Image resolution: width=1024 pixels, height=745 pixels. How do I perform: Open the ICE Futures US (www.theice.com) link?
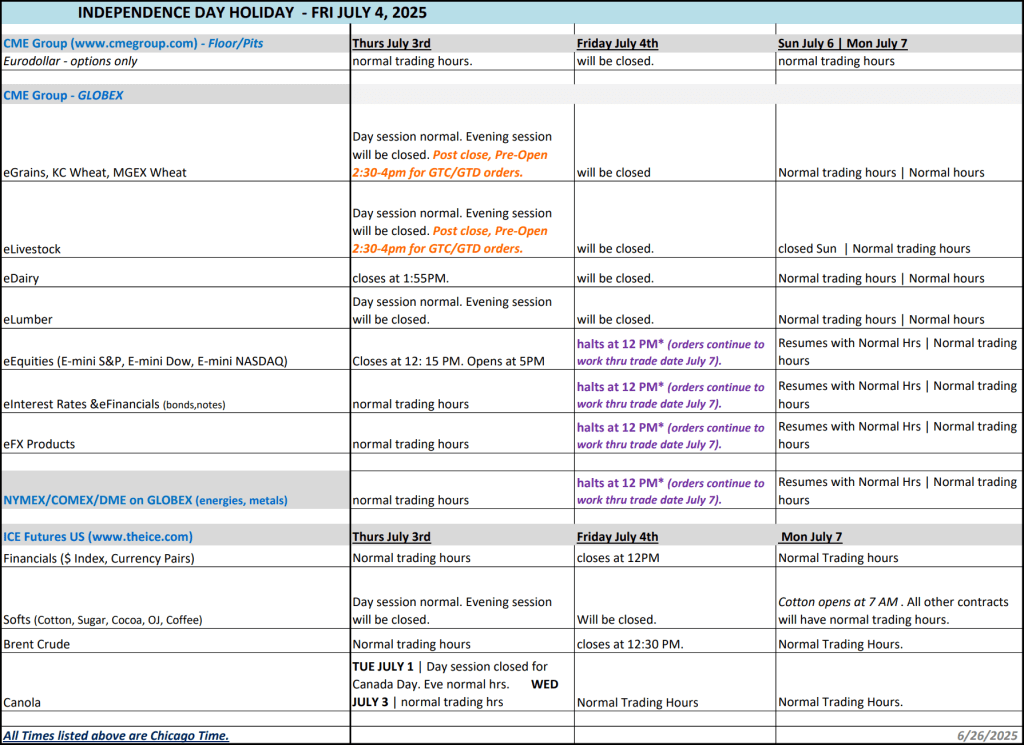click(98, 537)
